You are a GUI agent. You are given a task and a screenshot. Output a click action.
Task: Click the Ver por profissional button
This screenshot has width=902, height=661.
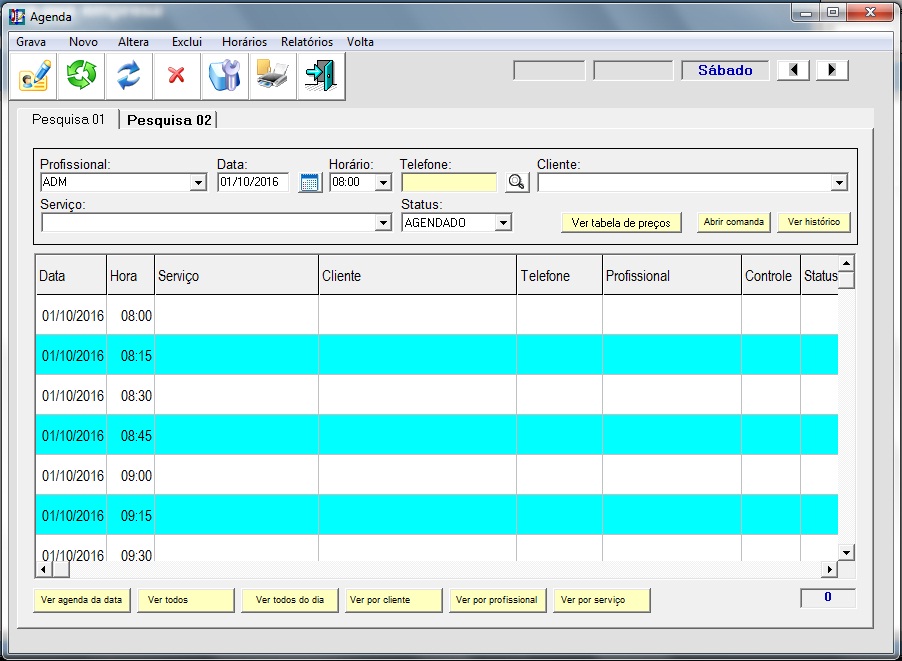pos(497,600)
